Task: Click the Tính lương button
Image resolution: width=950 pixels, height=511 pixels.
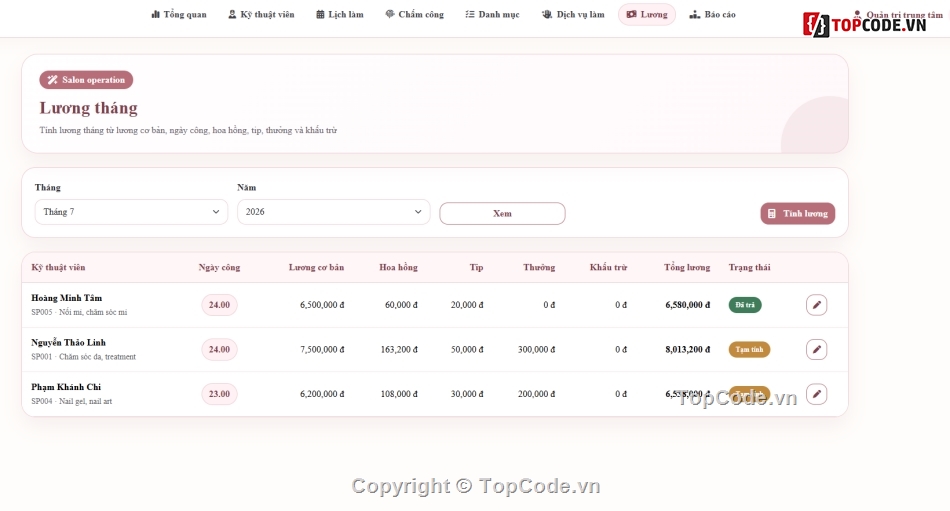Action: click(x=797, y=213)
